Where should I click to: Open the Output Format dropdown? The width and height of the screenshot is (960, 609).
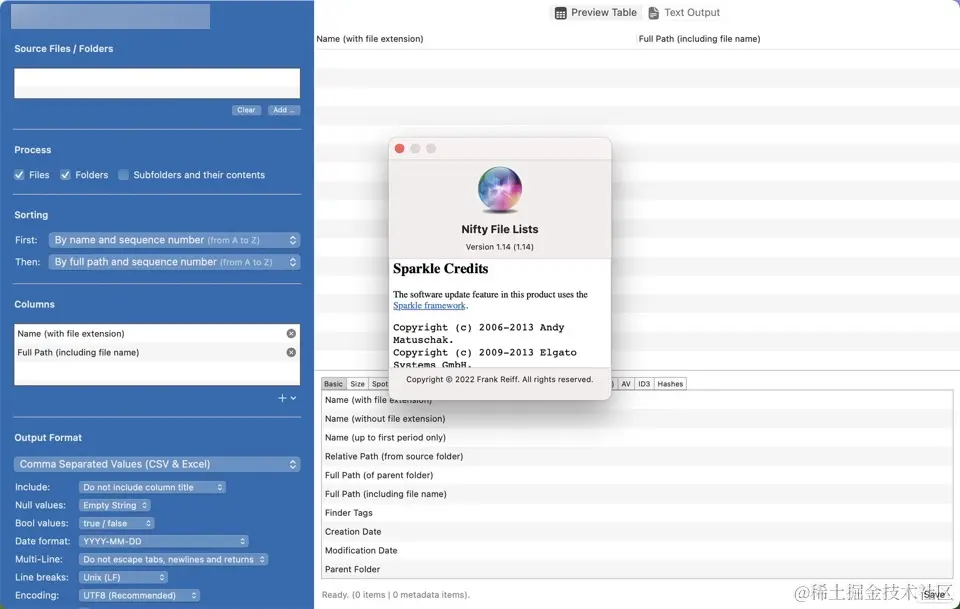[157, 464]
